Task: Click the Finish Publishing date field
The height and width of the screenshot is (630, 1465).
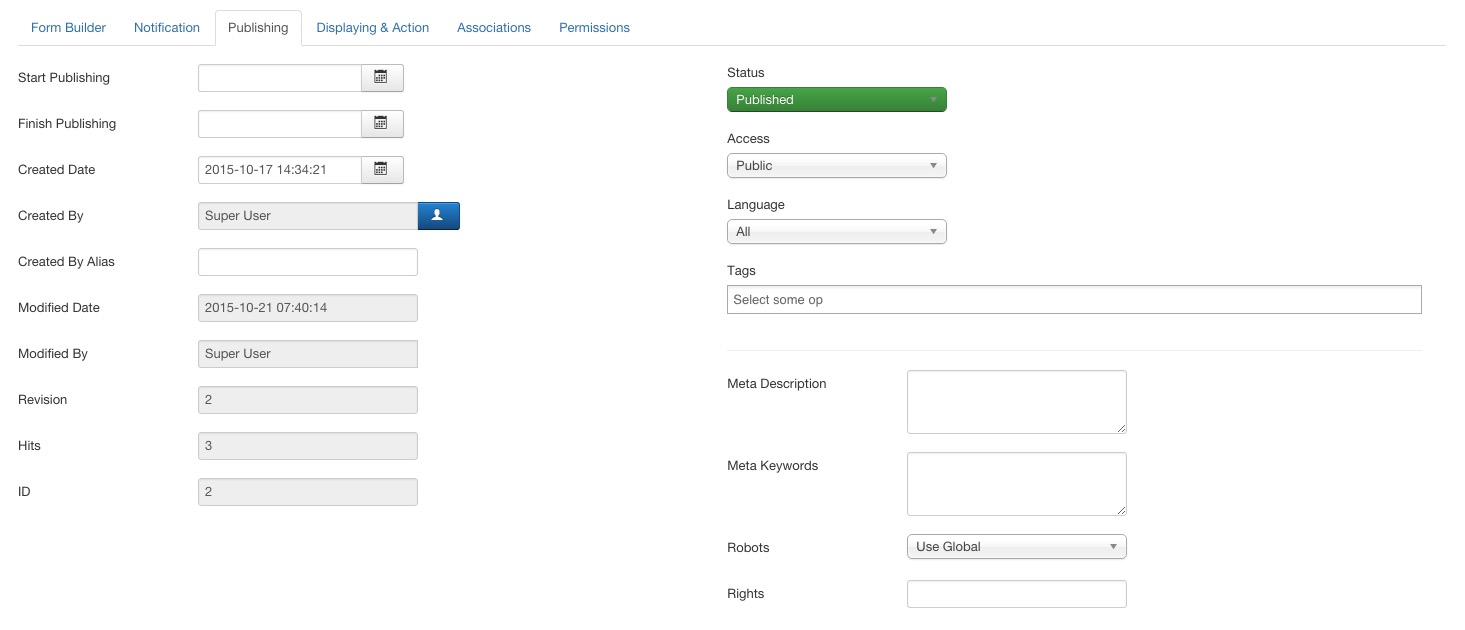Action: pyautogui.click(x=280, y=124)
